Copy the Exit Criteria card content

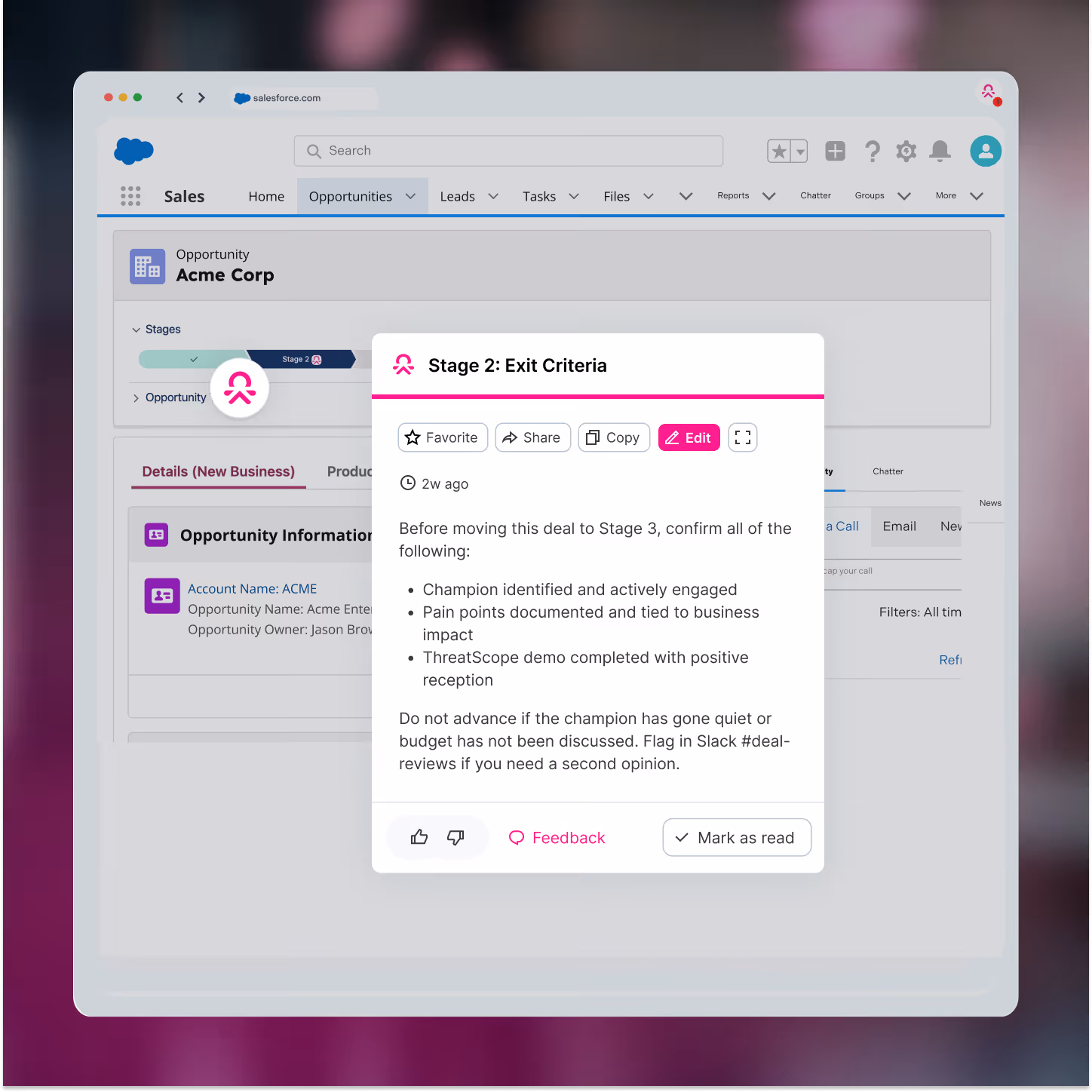tap(614, 437)
